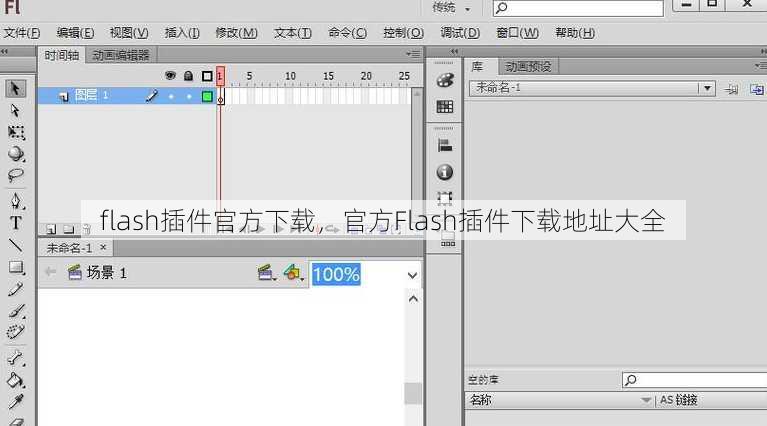This screenshot has width=767, height=426.
Task: Open the Align panel icon
Action: pos(445,145)
